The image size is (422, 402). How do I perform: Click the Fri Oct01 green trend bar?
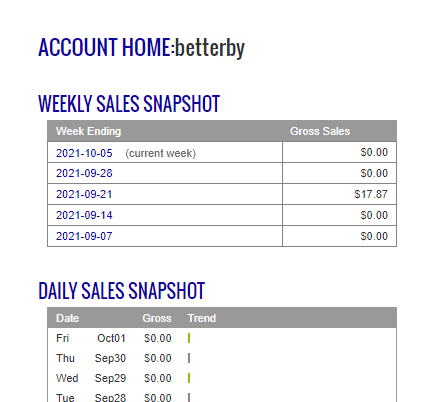[189, 338]
